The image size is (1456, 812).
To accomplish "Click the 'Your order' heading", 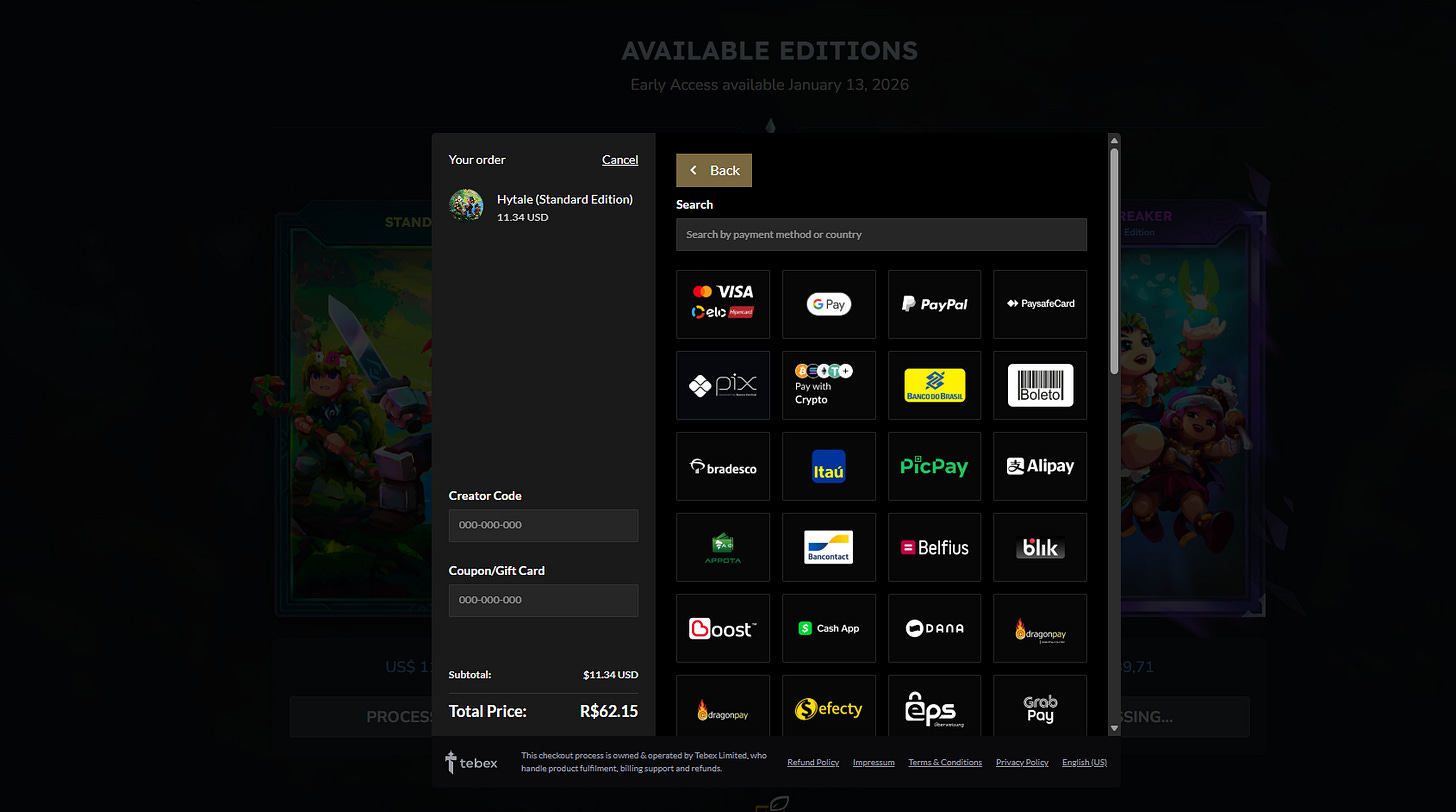I will click(477, 160).
